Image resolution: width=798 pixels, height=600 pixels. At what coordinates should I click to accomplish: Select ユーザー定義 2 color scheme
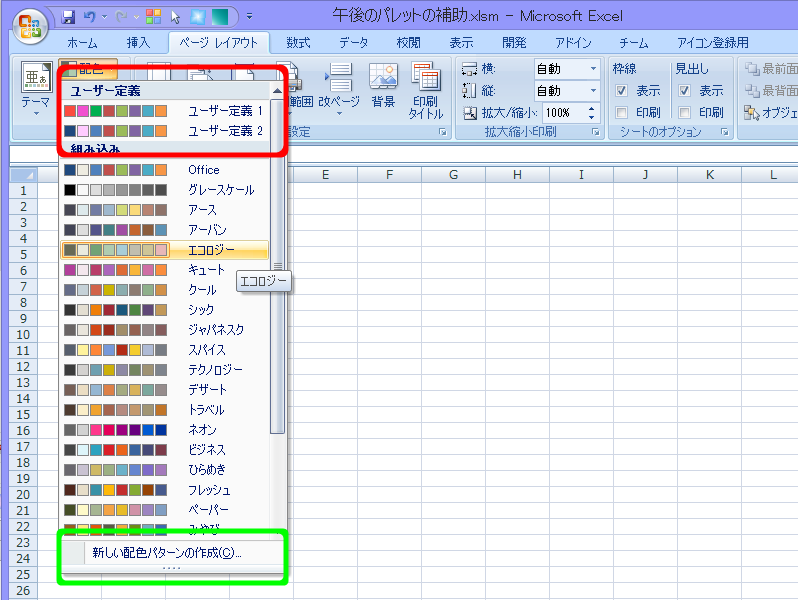(x=164, y=131)
